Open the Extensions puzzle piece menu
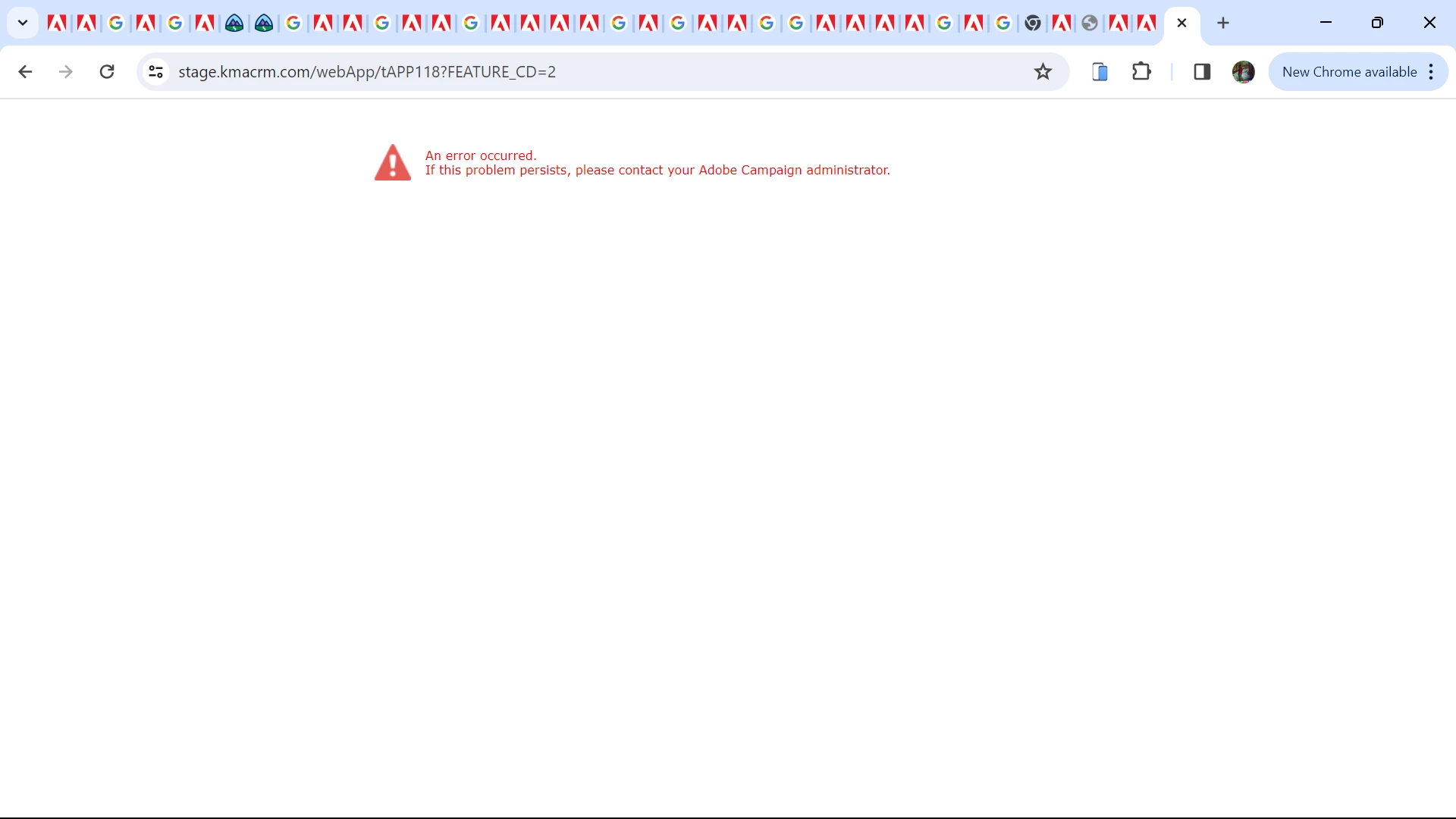This screenshot has width=1456, height=819. click(x=1141, y=72)
